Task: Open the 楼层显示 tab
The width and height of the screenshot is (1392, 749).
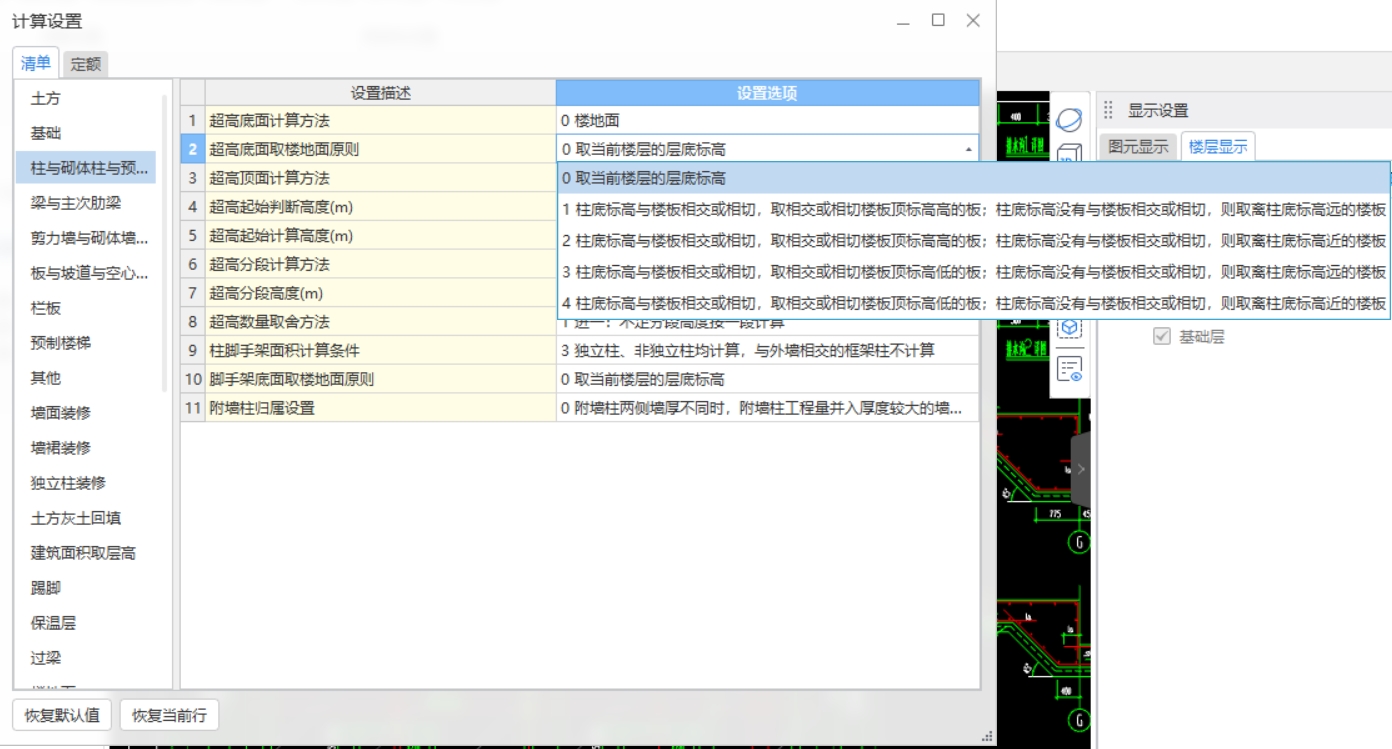Action: pos(1218,146)
